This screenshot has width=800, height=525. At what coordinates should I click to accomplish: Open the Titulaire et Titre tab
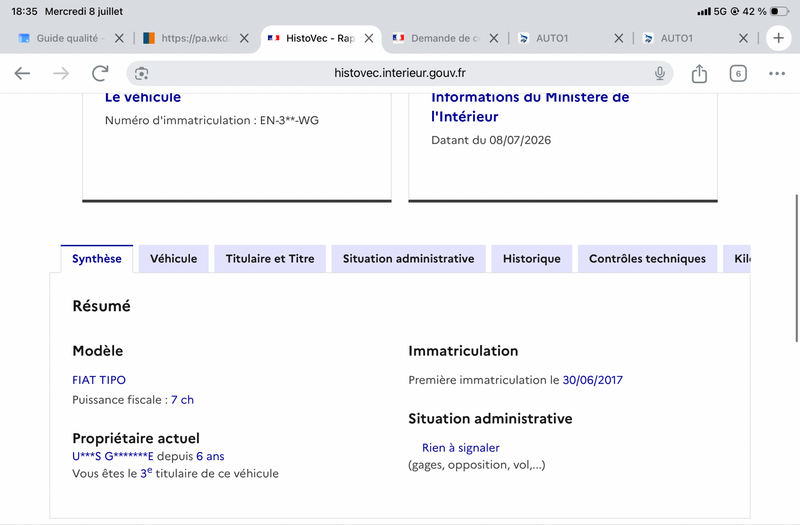(270, 259)
